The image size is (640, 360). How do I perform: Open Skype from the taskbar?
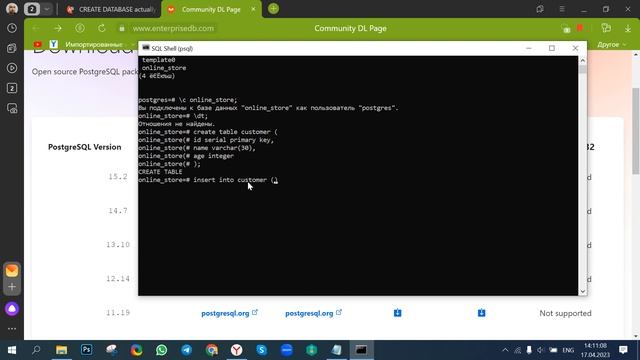pos(262,350)
